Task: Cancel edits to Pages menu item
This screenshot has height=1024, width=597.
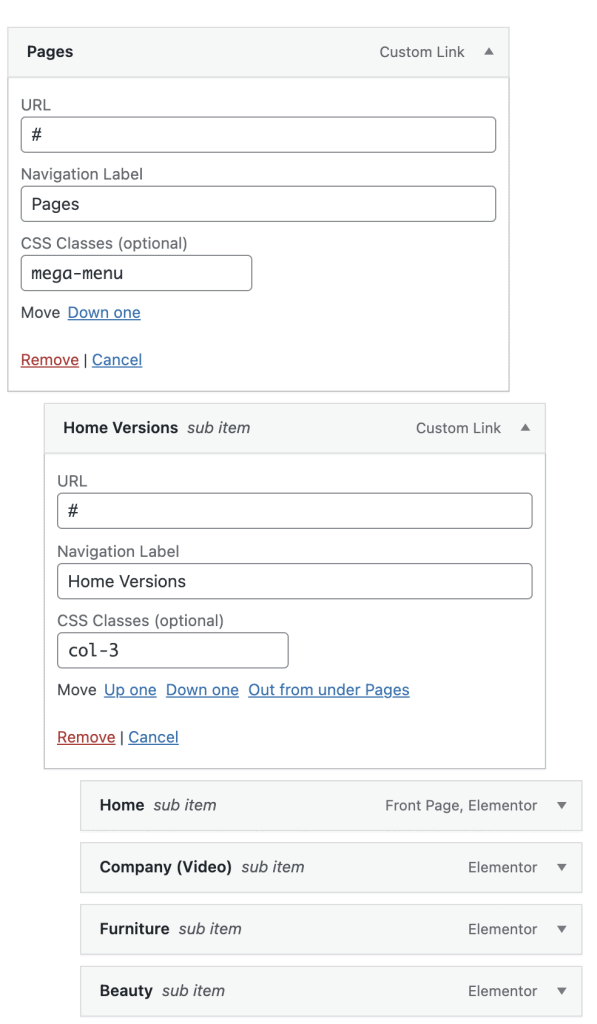Action: click(117, 360)
